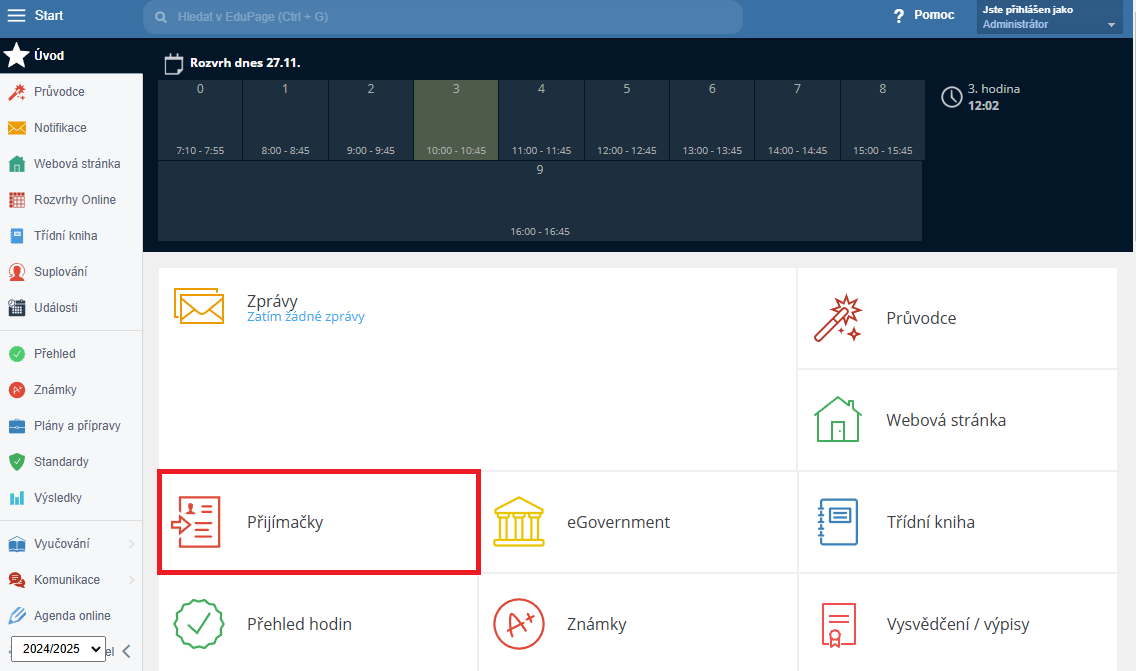Viewport: 1136px width, 671px height.
Task: Open the Přijímačky tile label
Action: [285, 522]
